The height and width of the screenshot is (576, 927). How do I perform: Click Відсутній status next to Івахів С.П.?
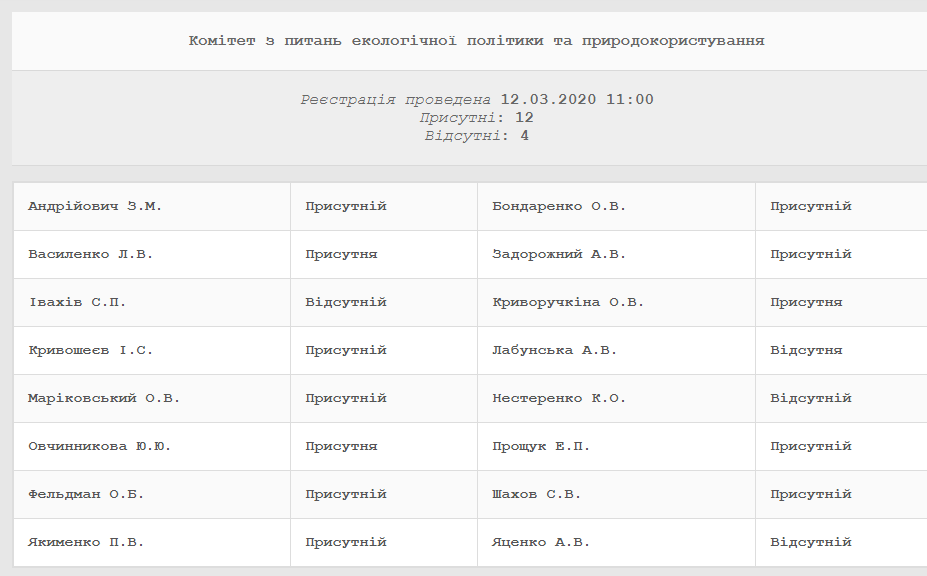click(346, 302)
